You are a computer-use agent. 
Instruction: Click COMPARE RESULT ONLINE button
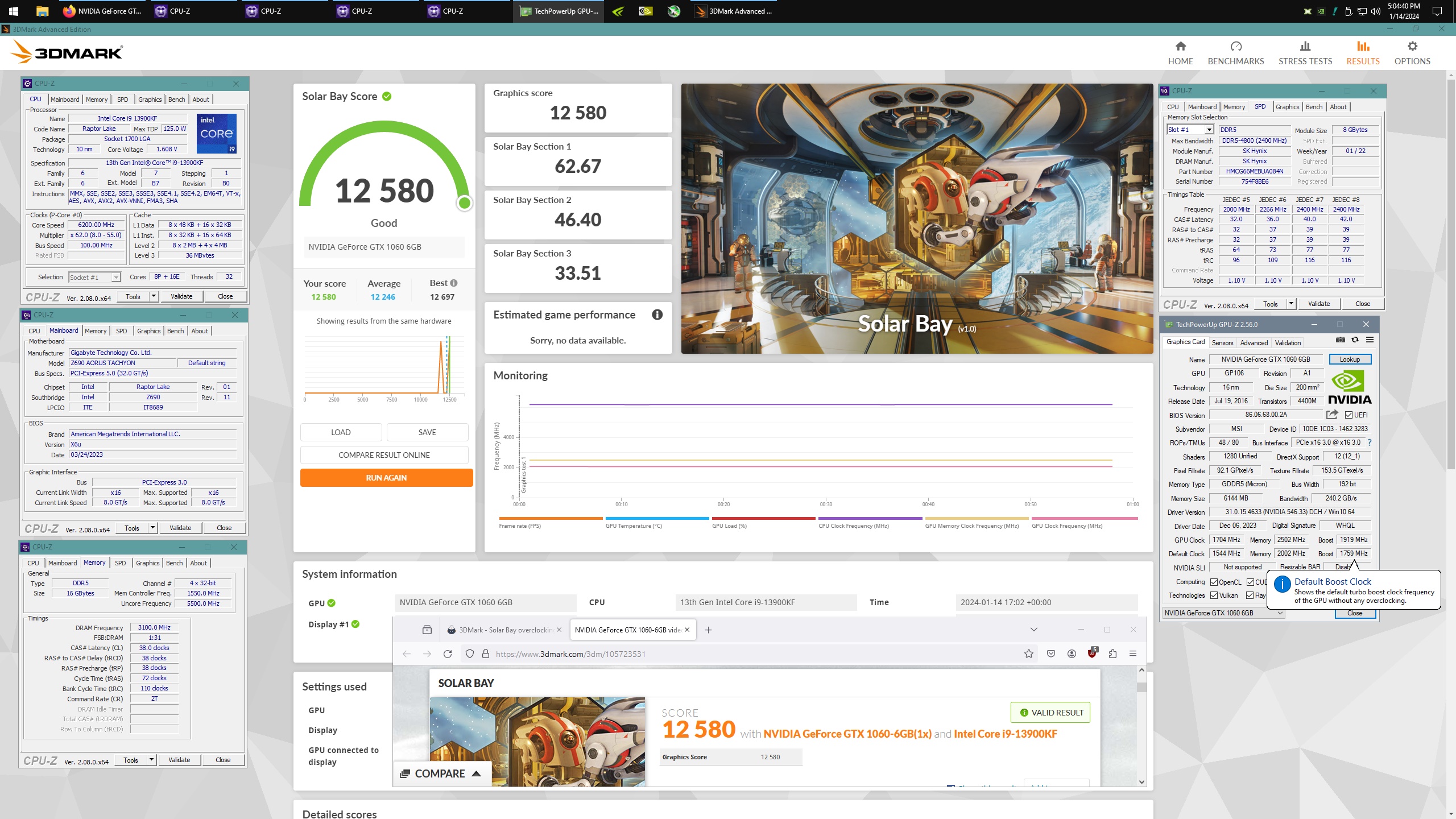tap(384, 455)
